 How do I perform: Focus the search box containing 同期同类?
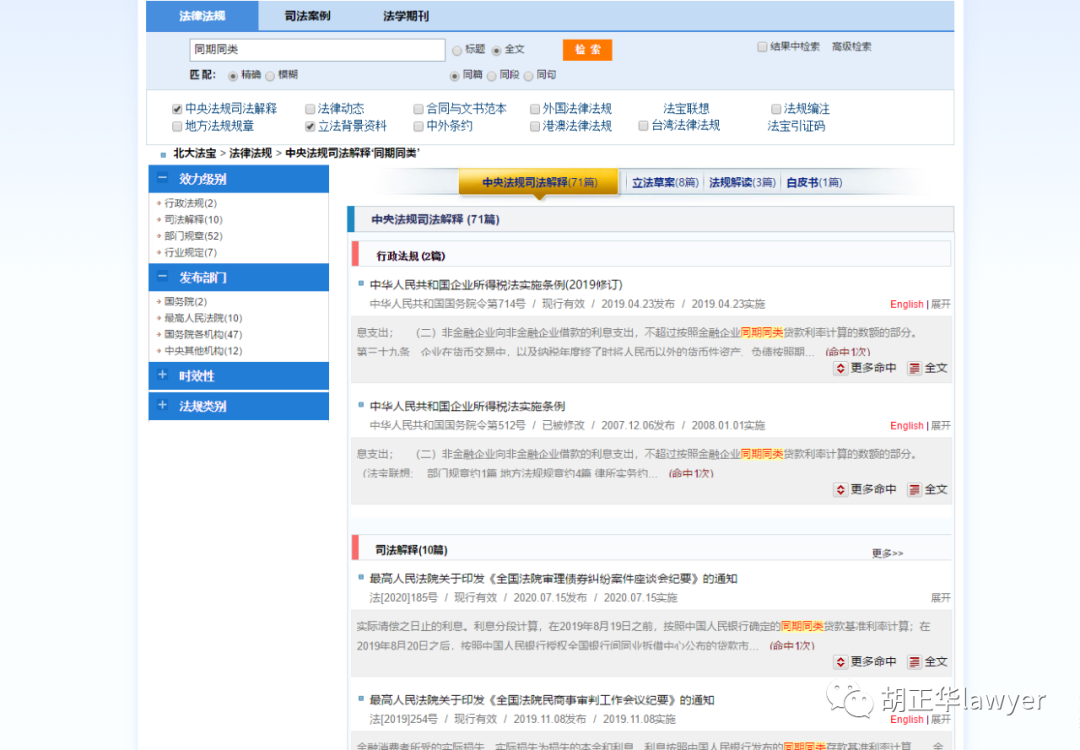coord(318,50)
